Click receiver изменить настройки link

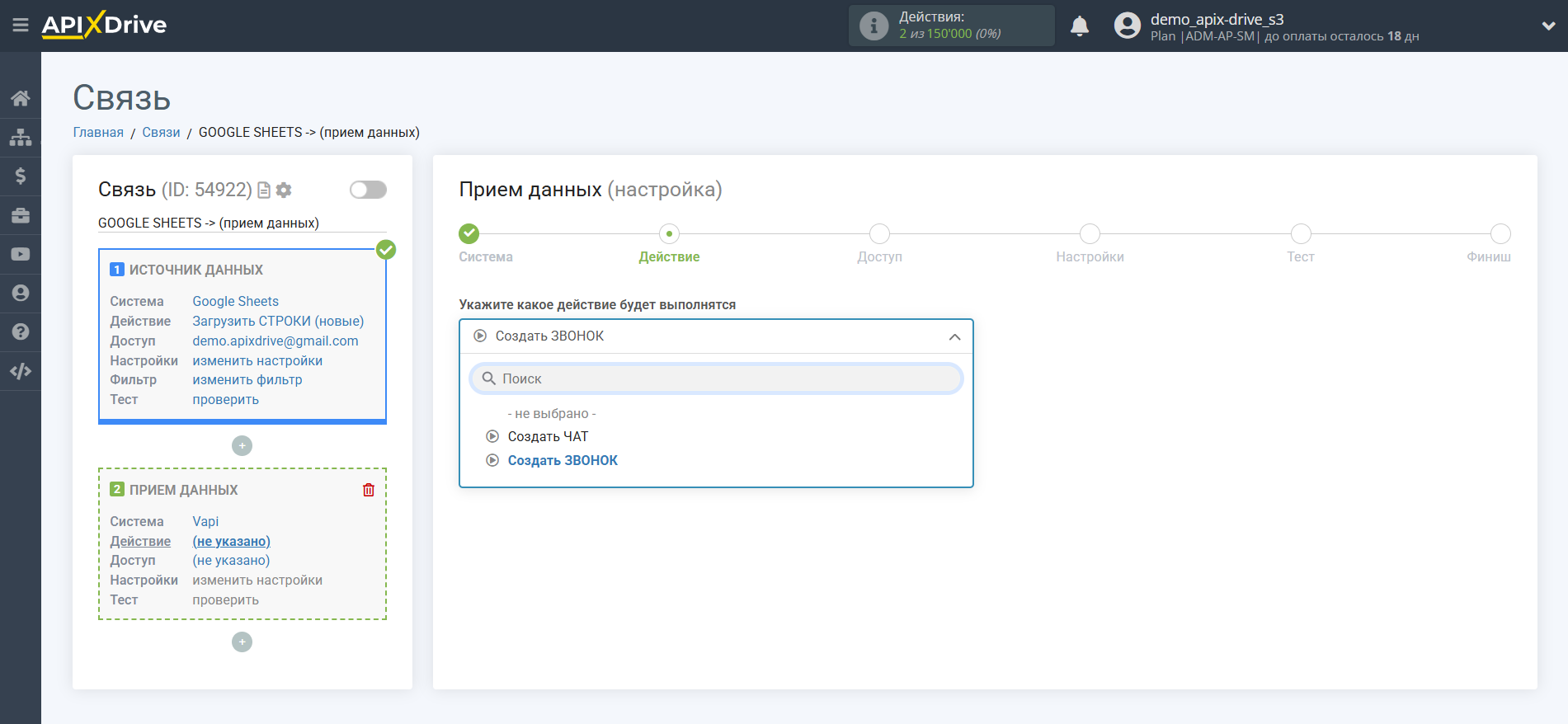click(257, 581)
